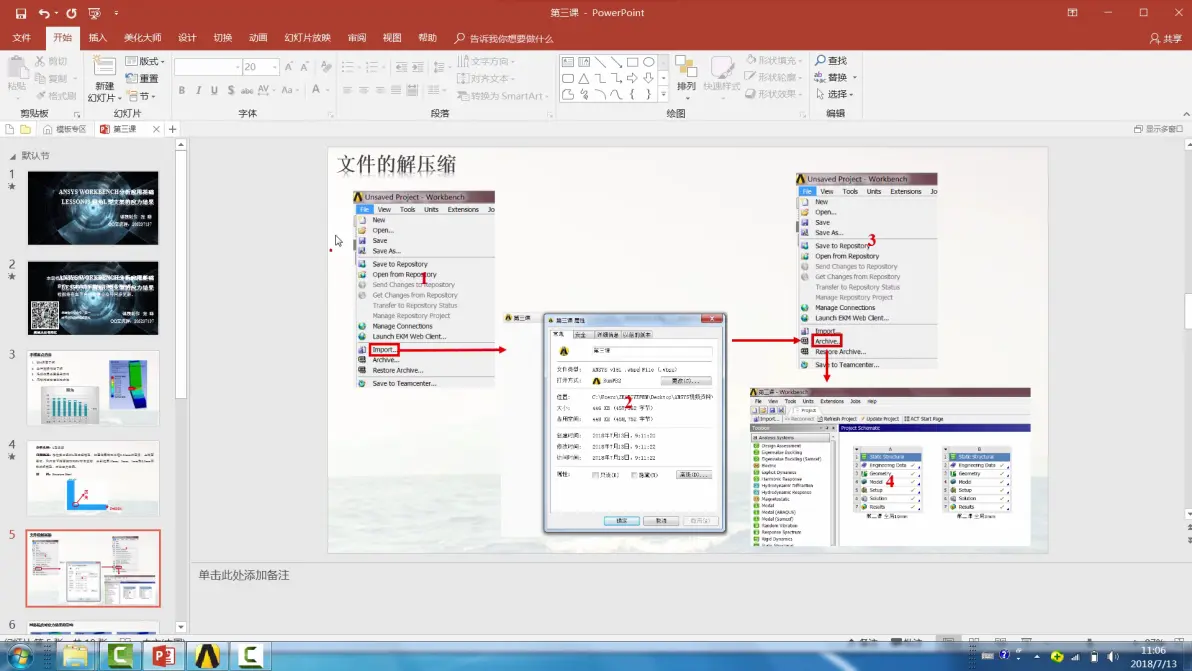
Task: Select the oval shape in gallery
Action: 648,62
